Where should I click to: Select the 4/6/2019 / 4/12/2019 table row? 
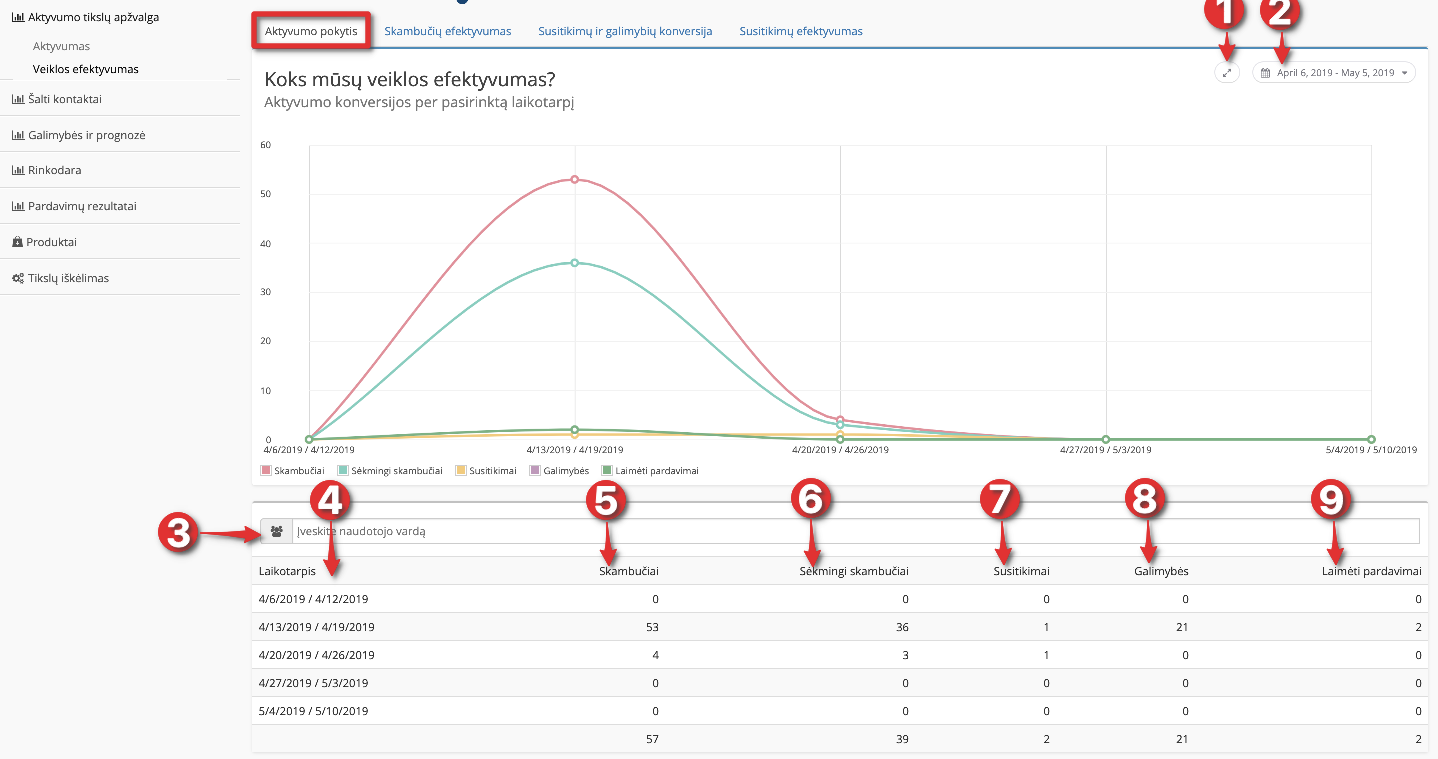point(840,599)
